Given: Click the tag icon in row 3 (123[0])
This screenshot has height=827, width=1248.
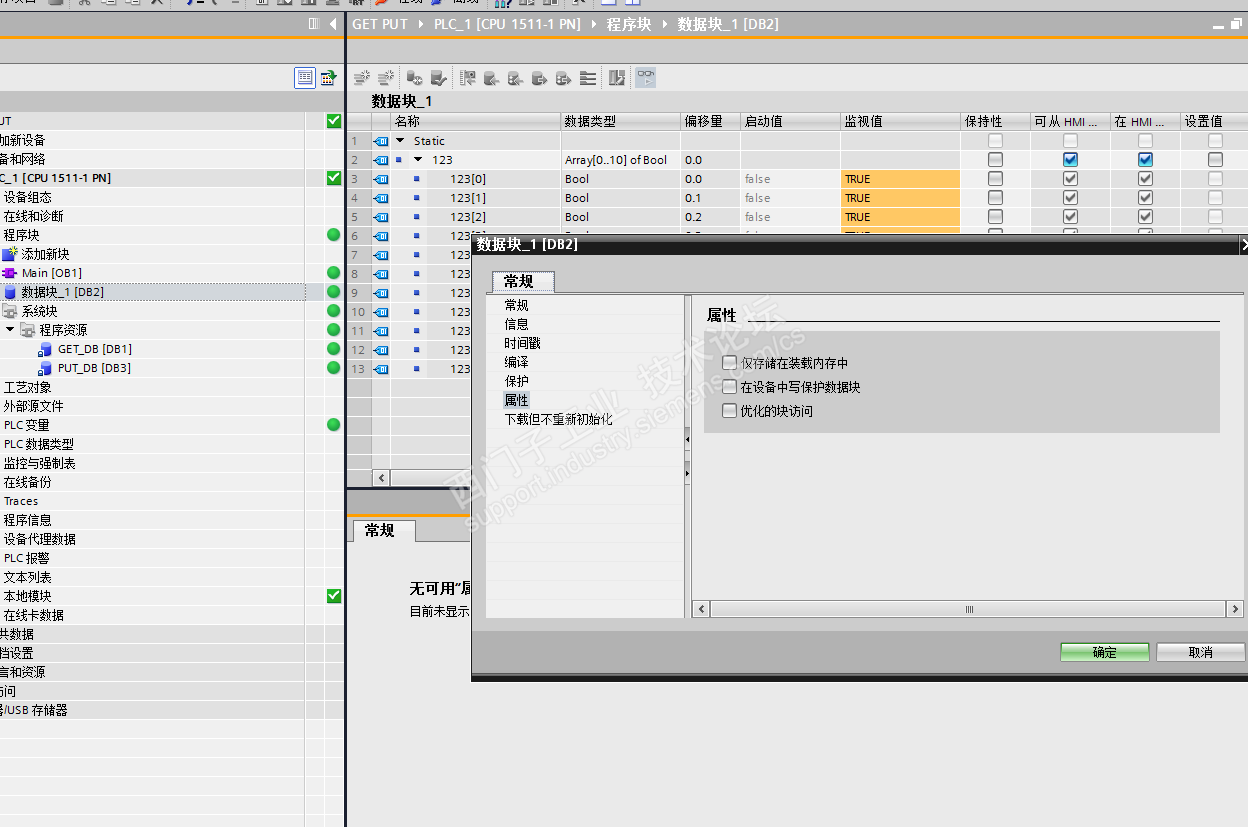Looking at the screenshot, I should pos(381,179).
